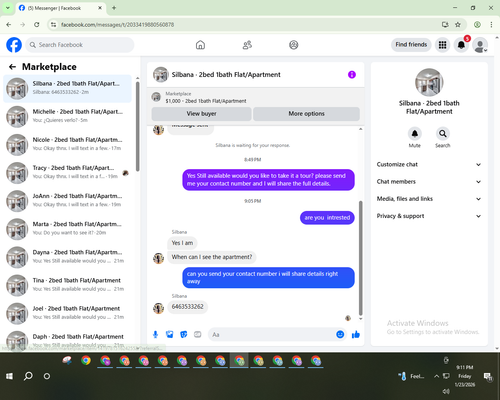The height and width of the screenshot is (400, 500).
Task: Show hidden system tray icons chevron
Action: pyautogui.click(x=436, y=376)
